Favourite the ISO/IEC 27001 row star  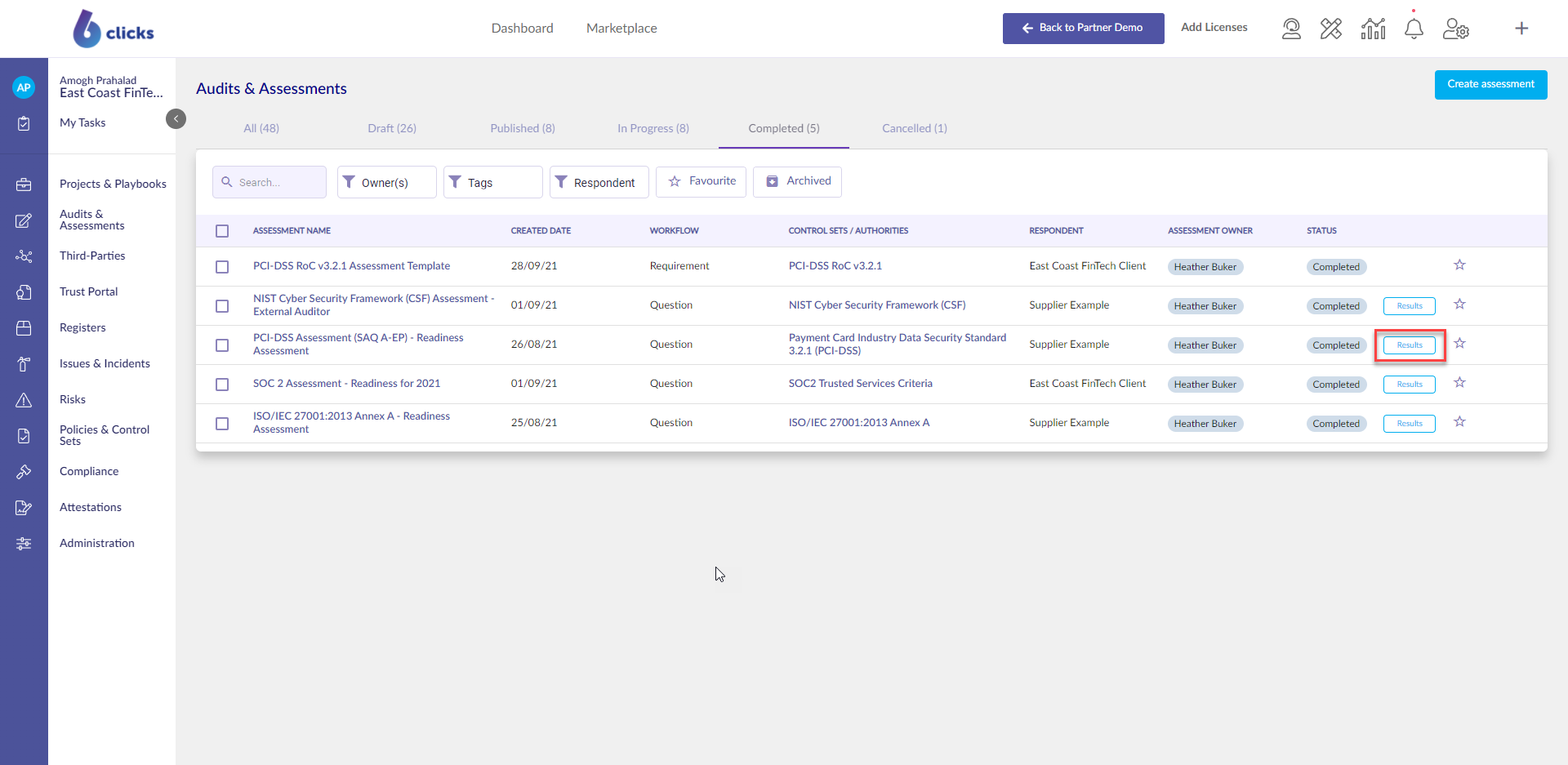tap(1459, 422)
